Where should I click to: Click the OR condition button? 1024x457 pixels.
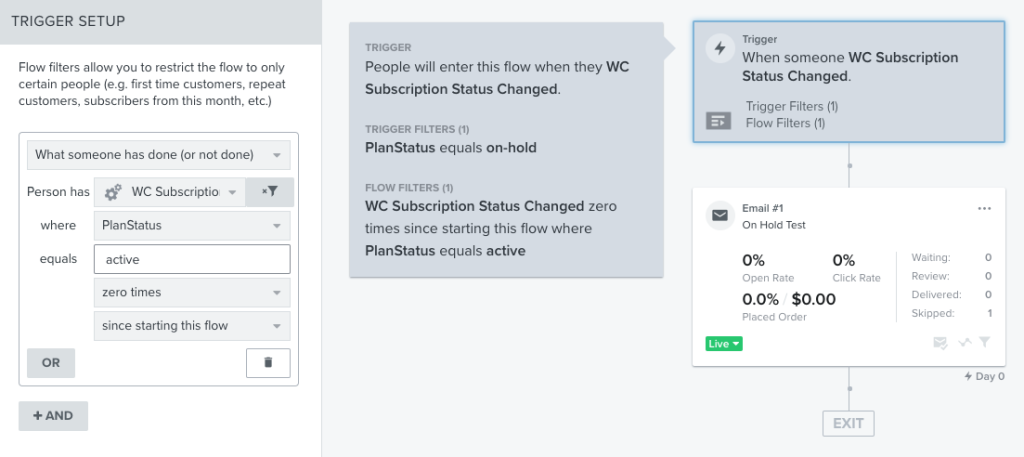51,363
